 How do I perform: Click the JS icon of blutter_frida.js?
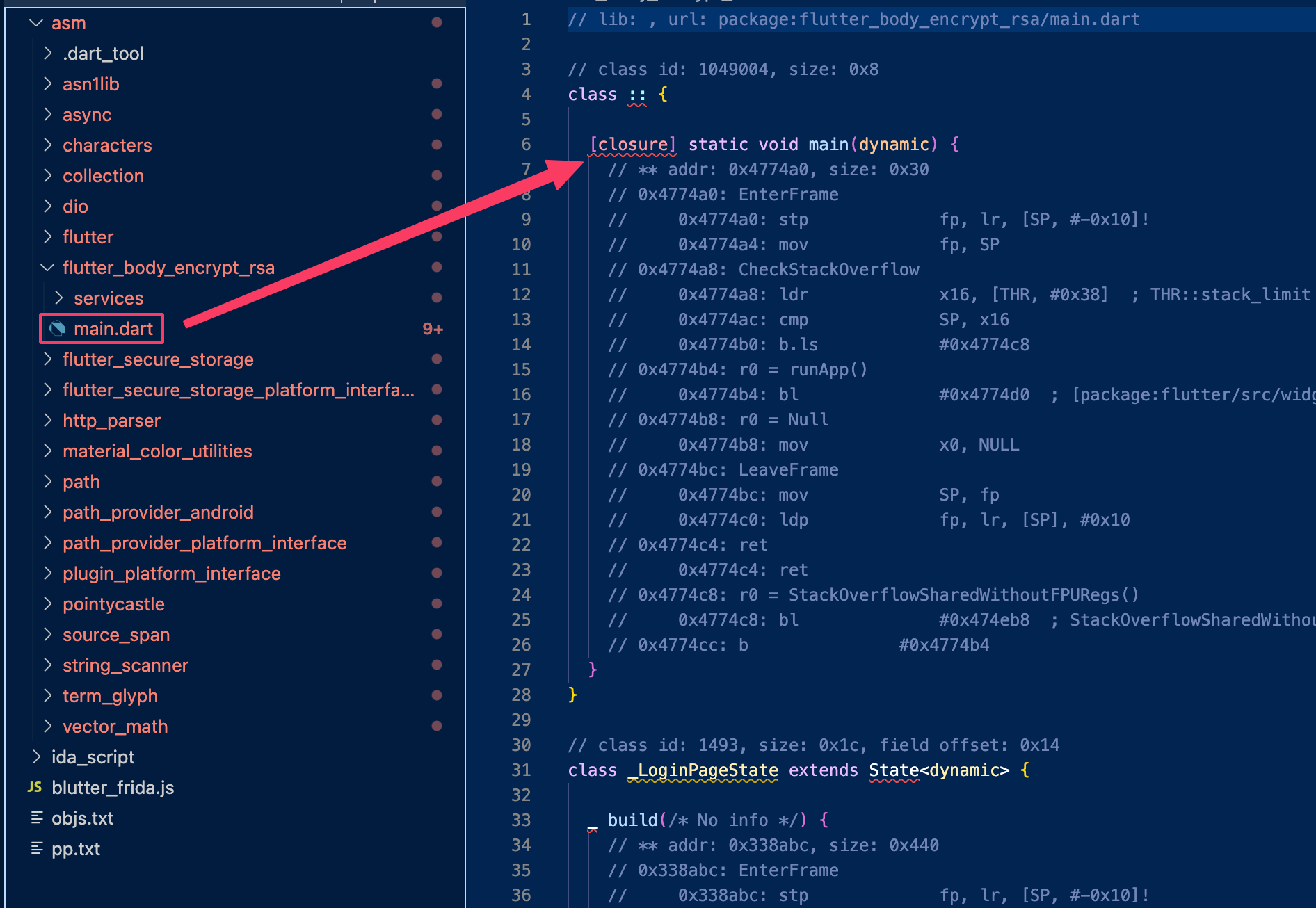click(35, 788)
